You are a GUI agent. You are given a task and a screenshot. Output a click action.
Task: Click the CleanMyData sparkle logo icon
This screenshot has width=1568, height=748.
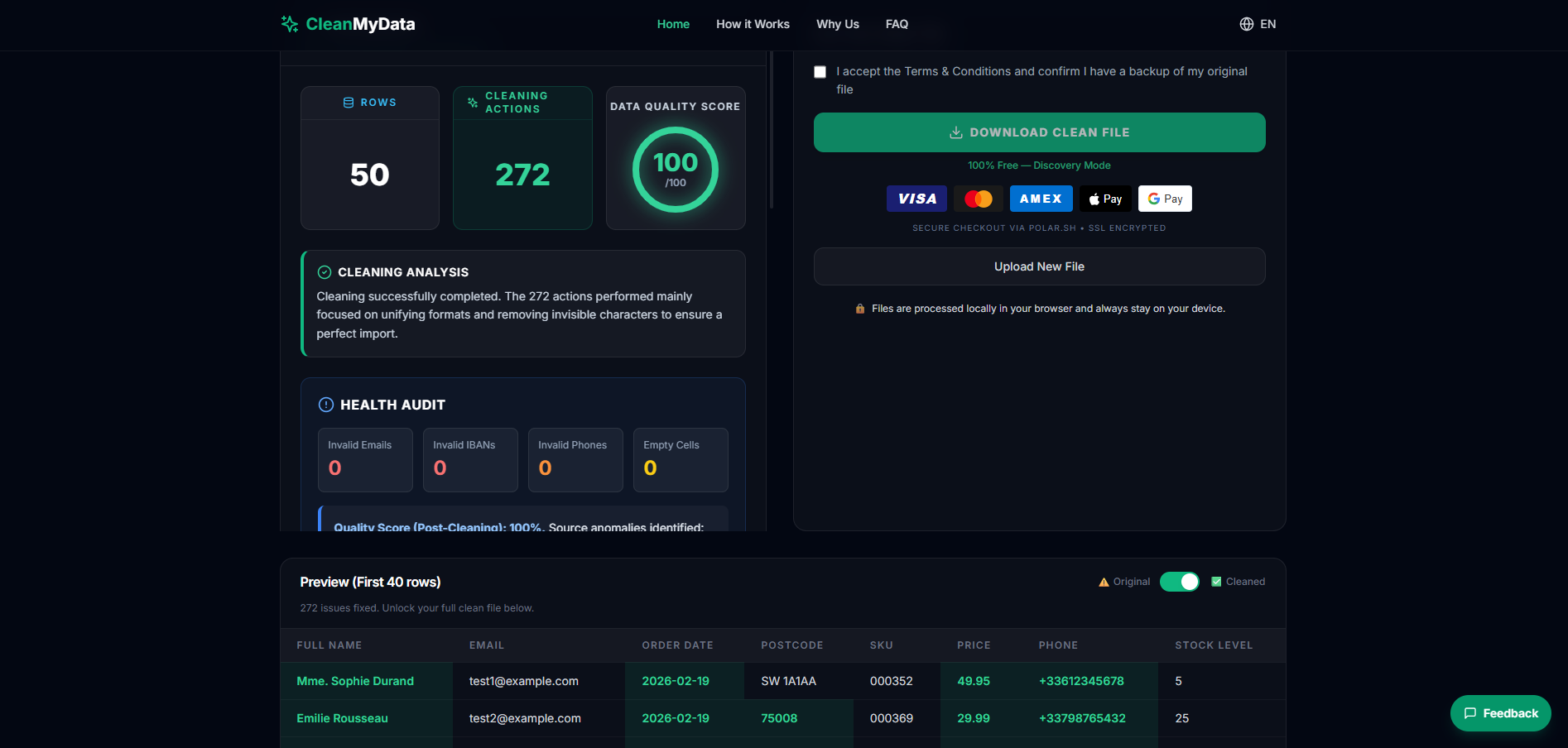tap(289, 24)
